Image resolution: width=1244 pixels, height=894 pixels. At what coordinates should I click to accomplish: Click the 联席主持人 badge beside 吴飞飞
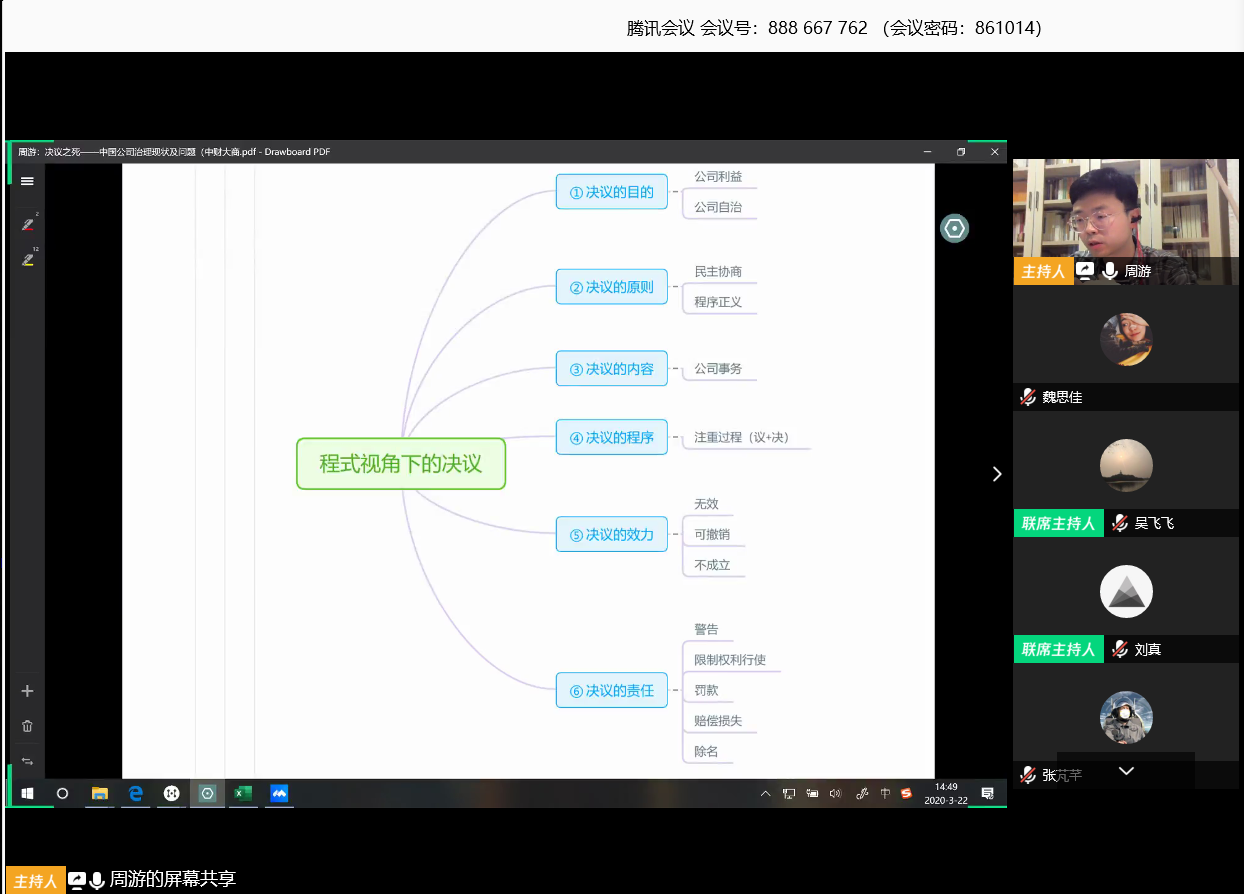coord(1059,523)
